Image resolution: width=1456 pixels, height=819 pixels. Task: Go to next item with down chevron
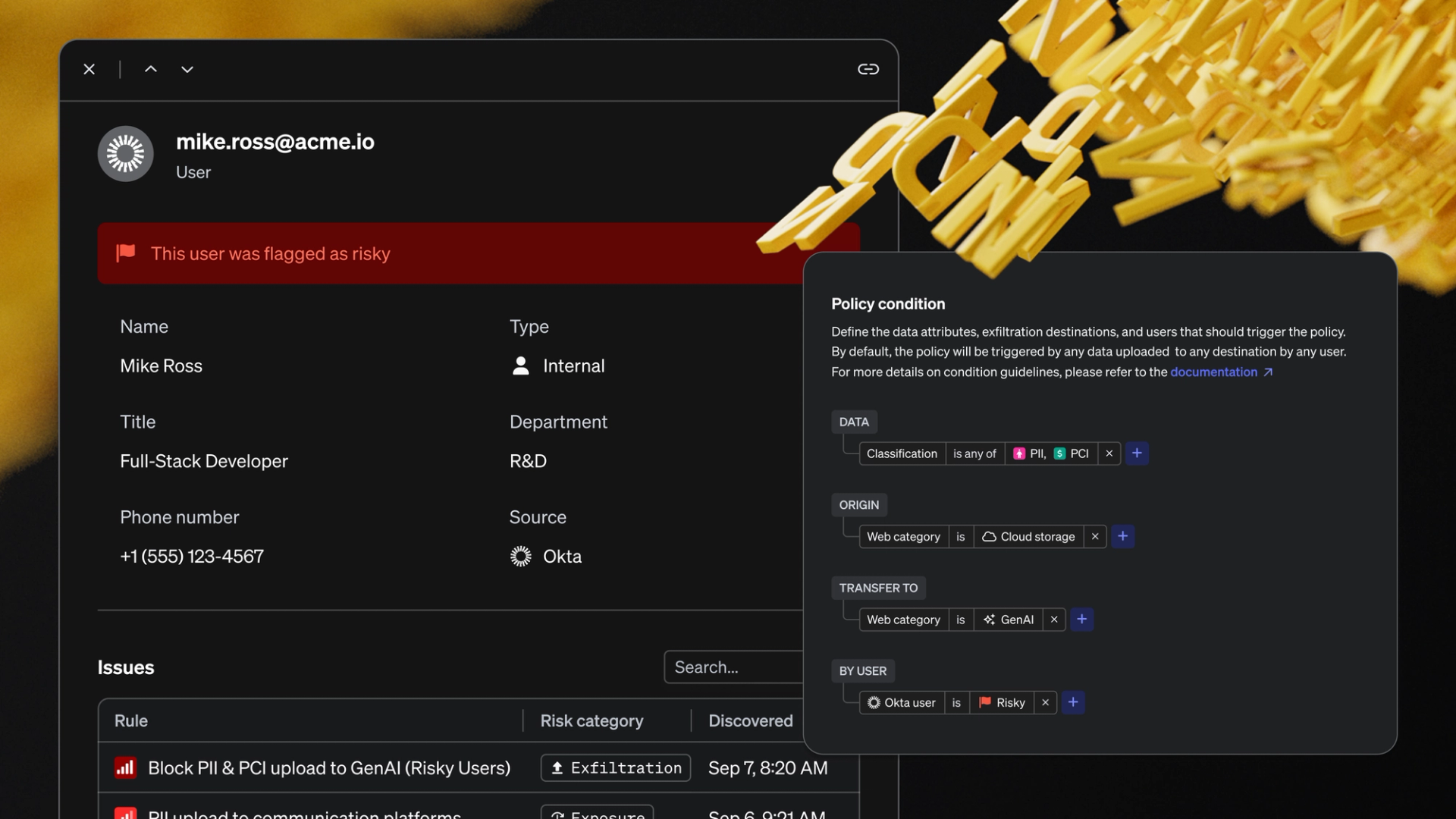(187, 69)
